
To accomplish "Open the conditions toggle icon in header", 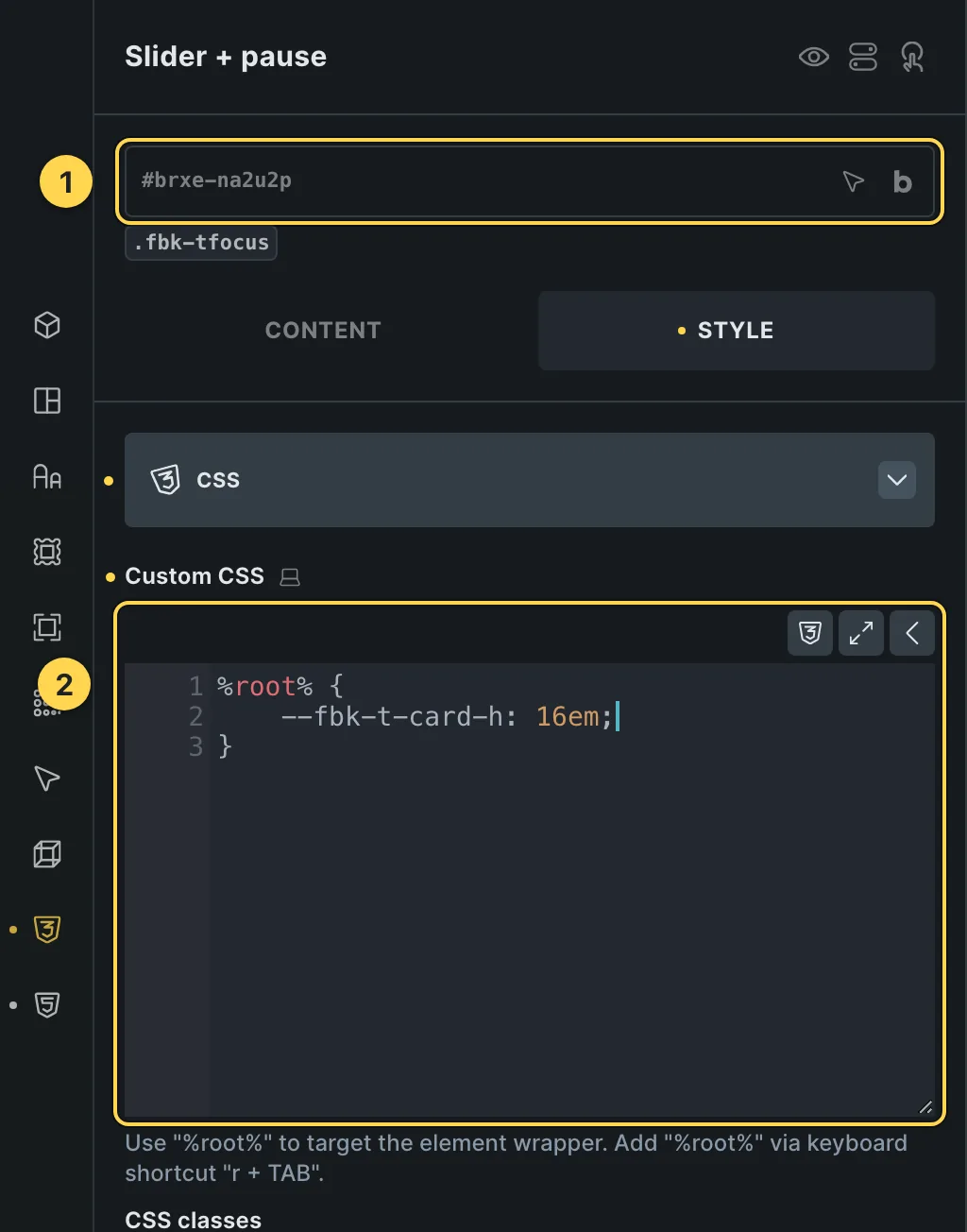I will click(863, 57).
